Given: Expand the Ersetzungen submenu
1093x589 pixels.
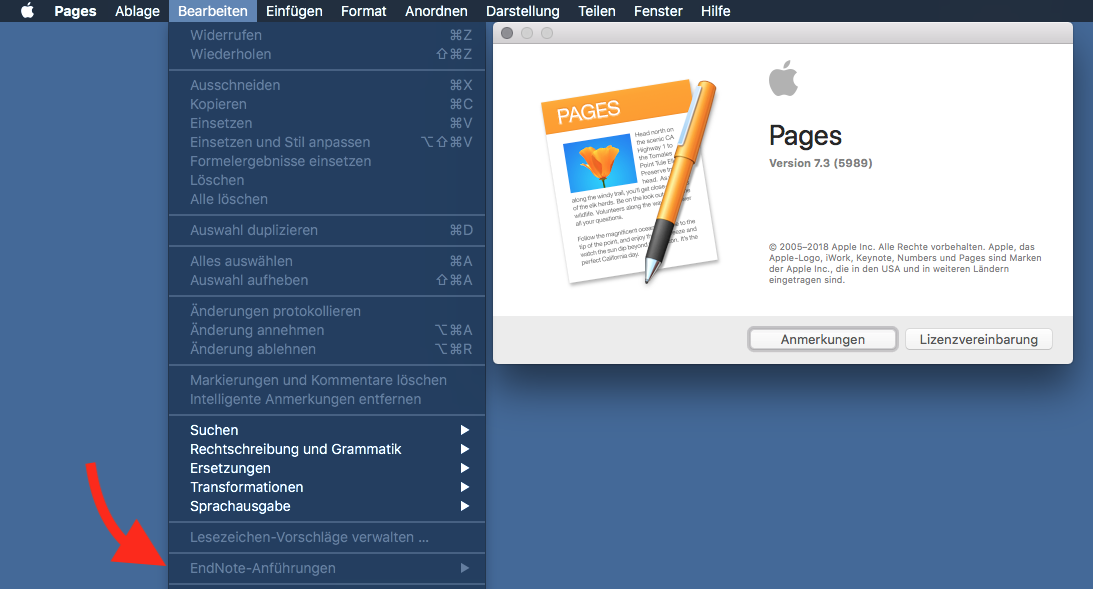Looking at the screenshot, I should point(327,468).
